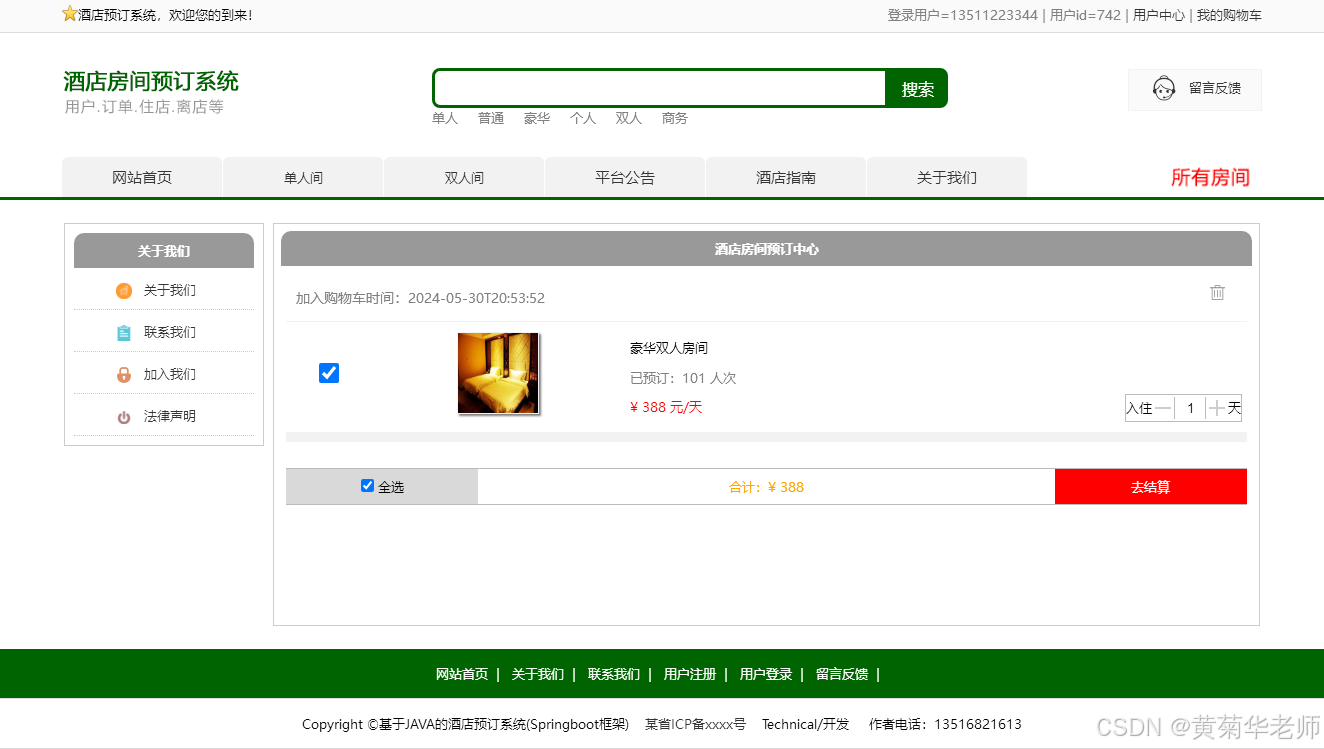Select the 关于我们 home icon in sidebar

click(x=124, y=291)
